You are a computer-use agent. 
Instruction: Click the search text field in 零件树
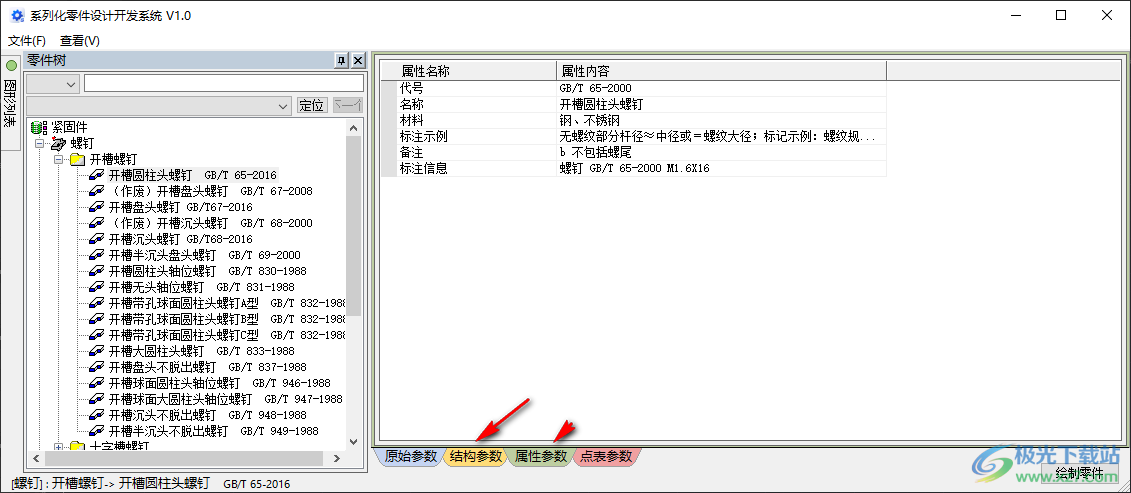coord(224,84)
